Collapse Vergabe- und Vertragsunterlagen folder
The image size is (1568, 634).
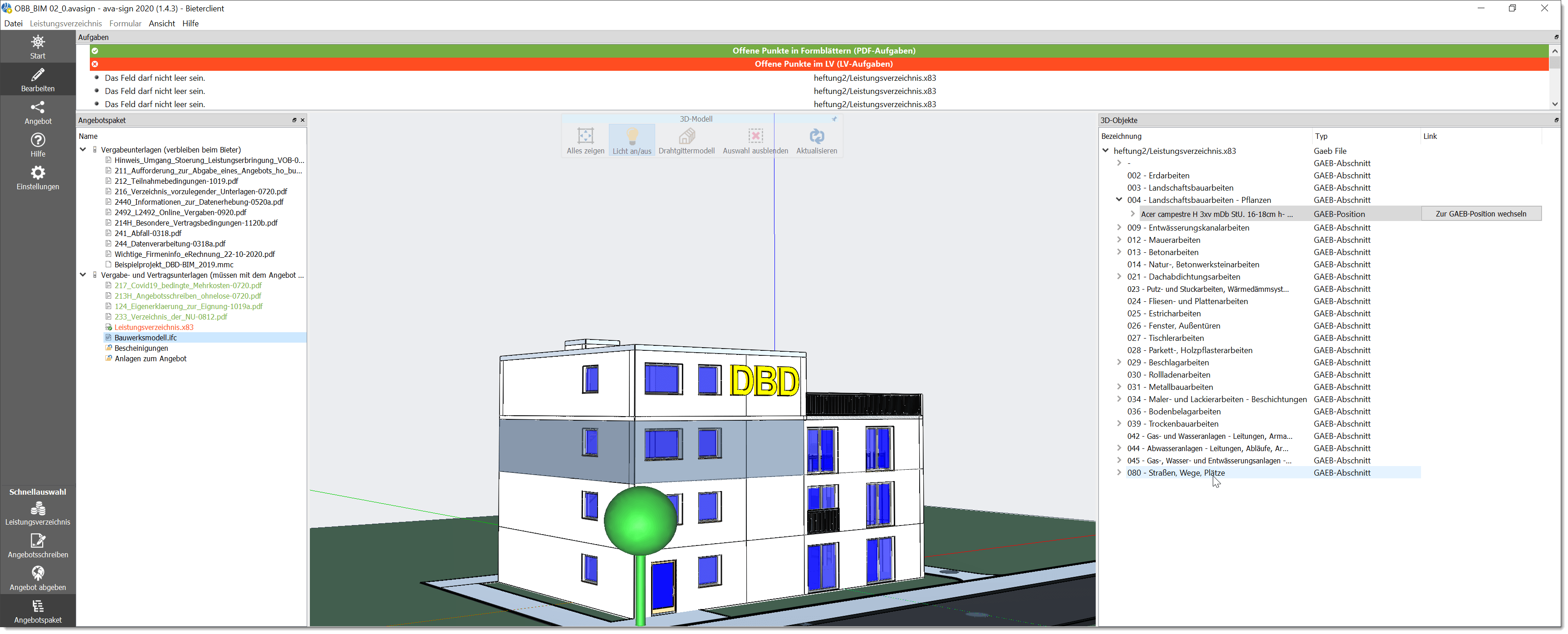[83, 275]
